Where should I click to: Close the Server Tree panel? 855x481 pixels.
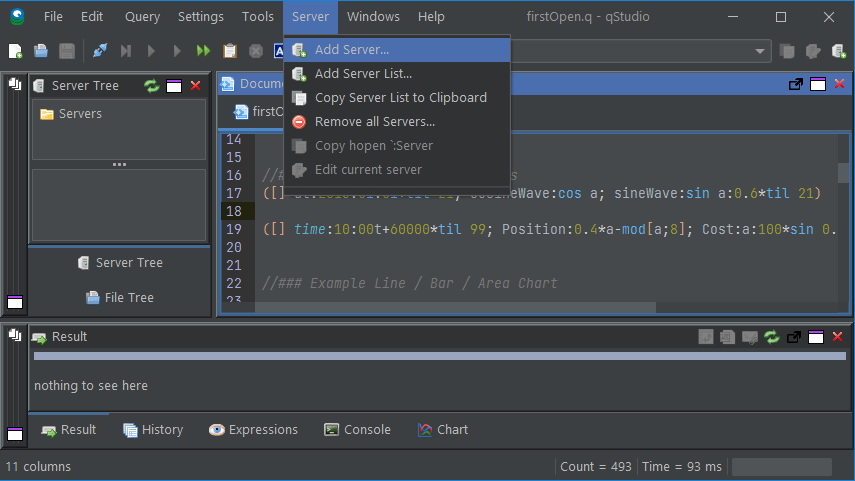point(196,86)
